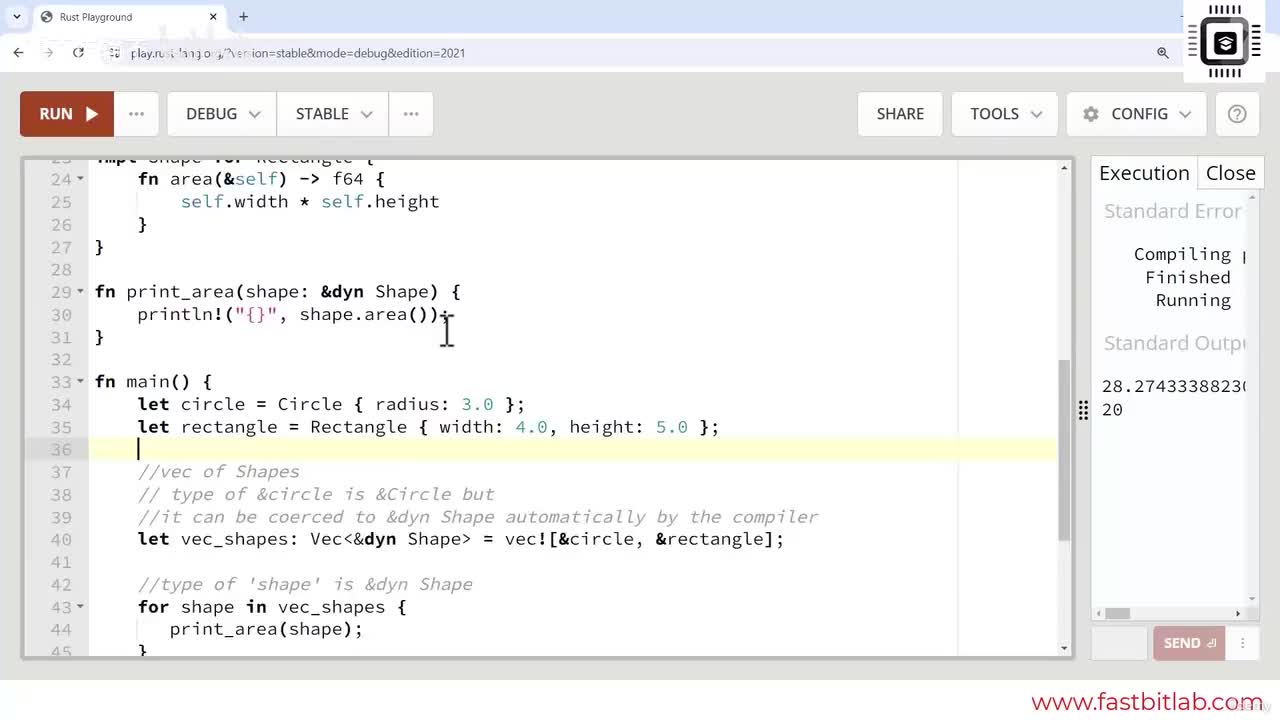Open the playground help question mark
The image size is (1280, 720).
pyautogui.click(x=1237, y=114)
